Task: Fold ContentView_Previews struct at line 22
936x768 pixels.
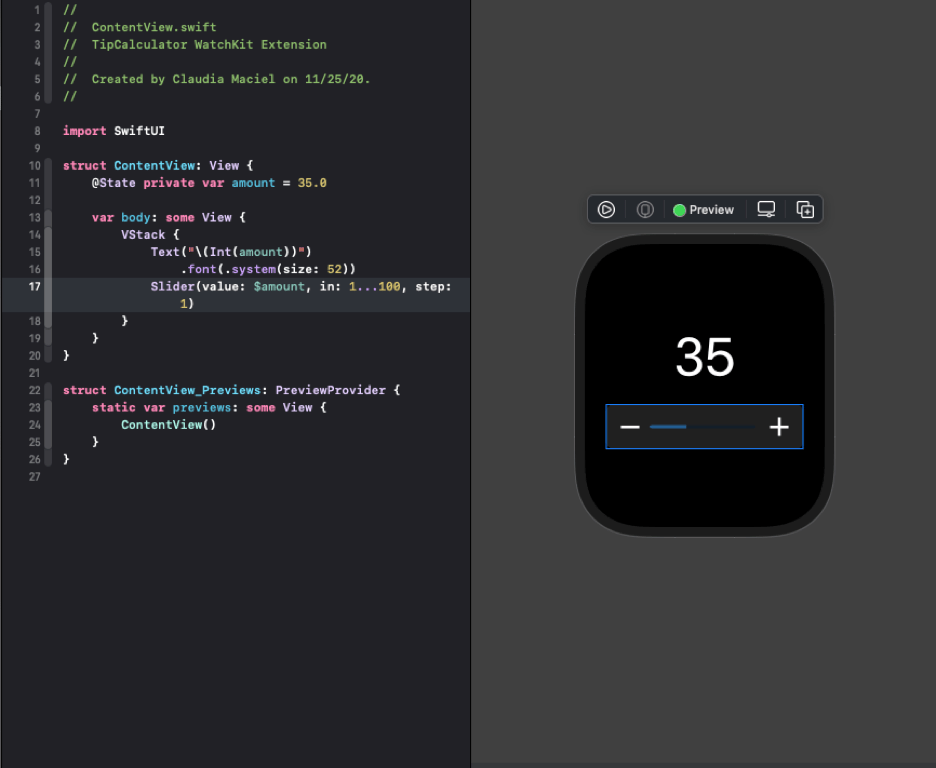Action: click(x=49, y=390)
